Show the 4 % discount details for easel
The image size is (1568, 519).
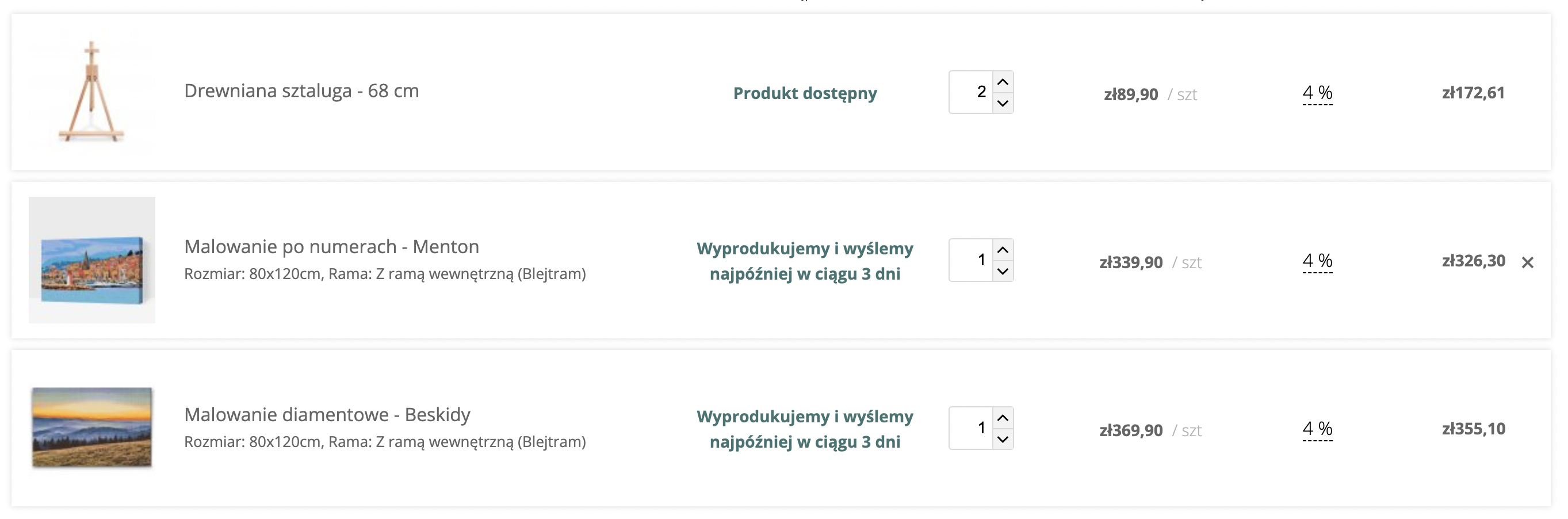coord(1317,93)
